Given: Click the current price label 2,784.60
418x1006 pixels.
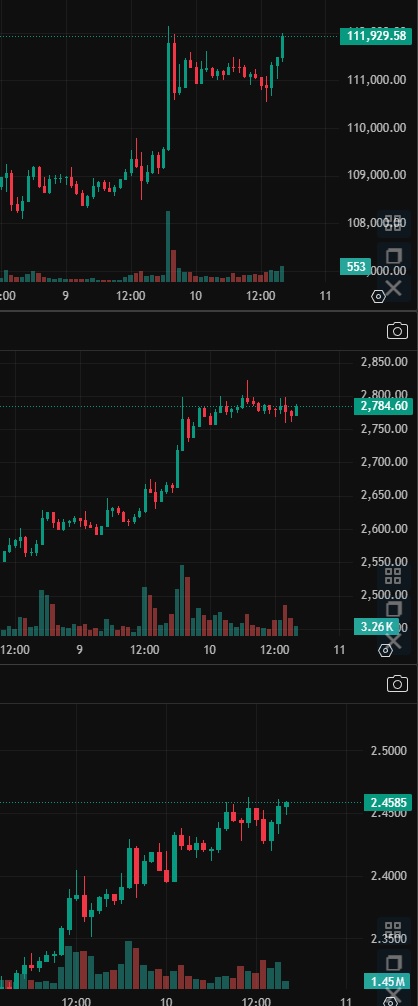Looking at the screenshot, I should 383,405.
